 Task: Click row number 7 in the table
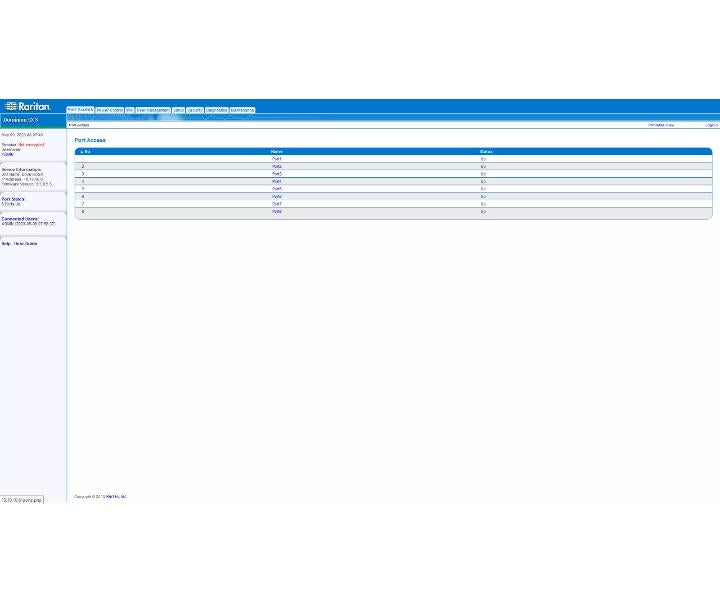(x=83, y=204)
